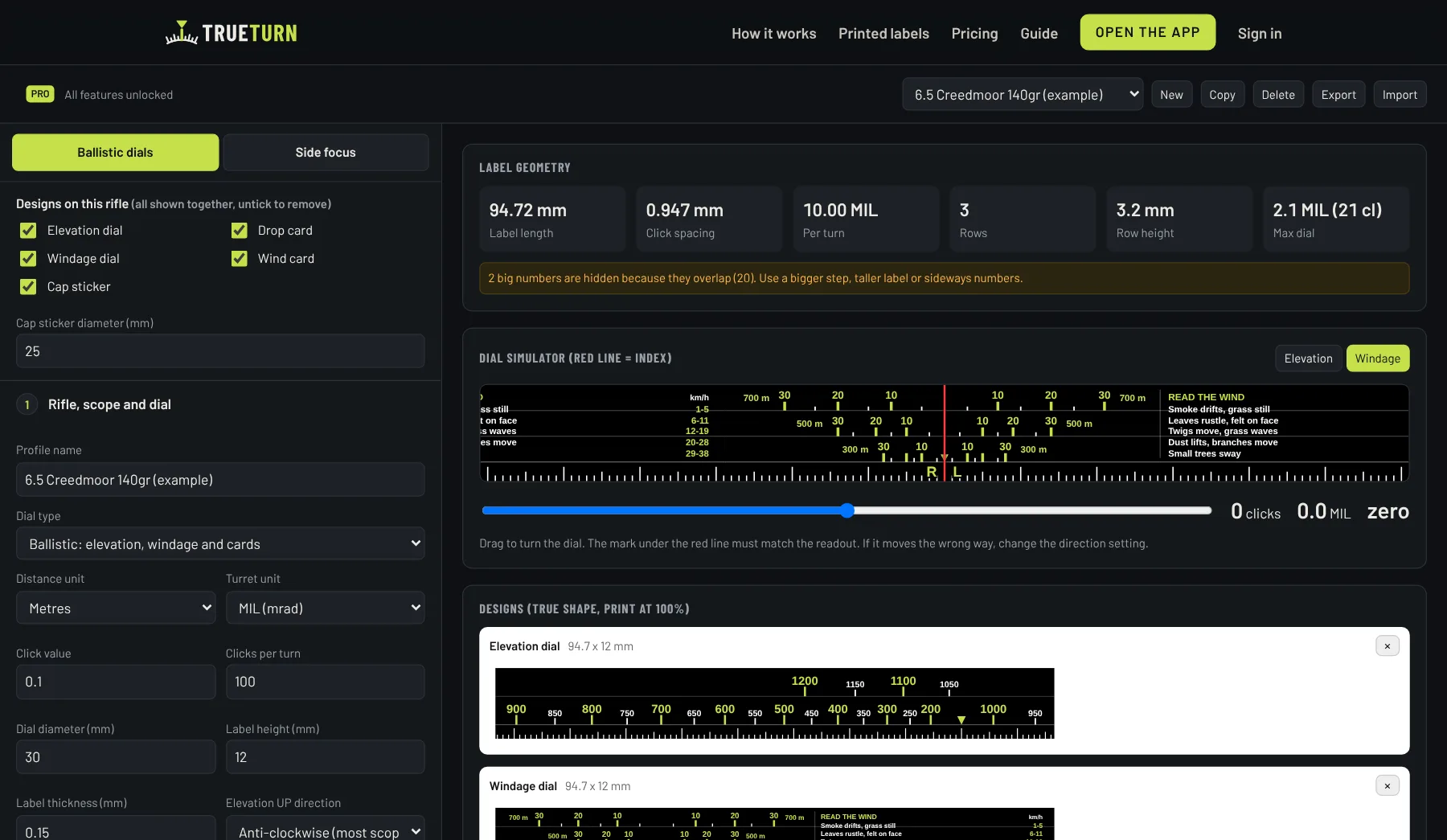The height and width of the screenshot is (840, 1447).
Task: Close the Windage dial design card
Action: 1387,786
